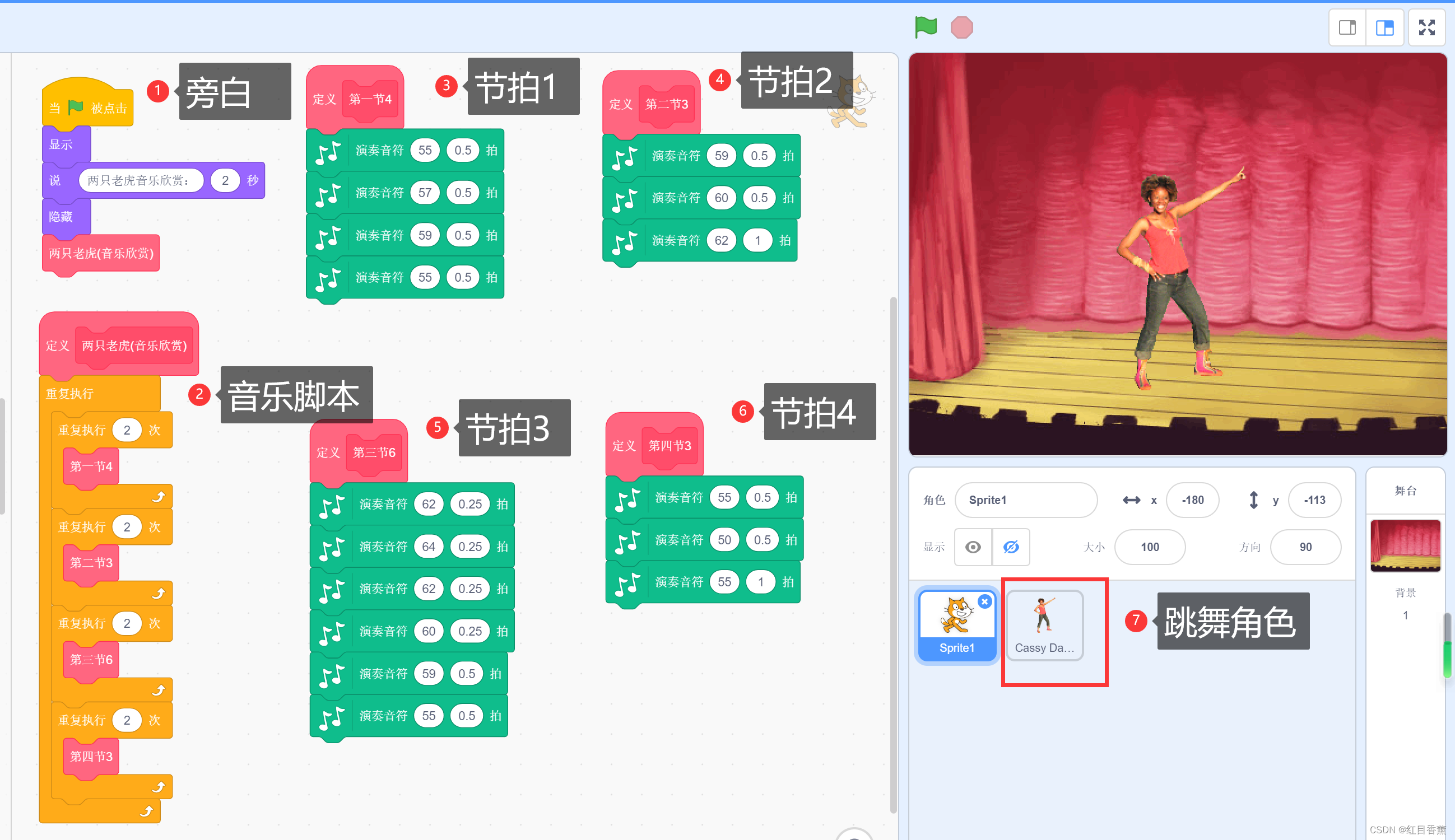Click the when flag clicked hat block
The height and width of the screenshot is (840, 1455).
click(x=87, y=108)
